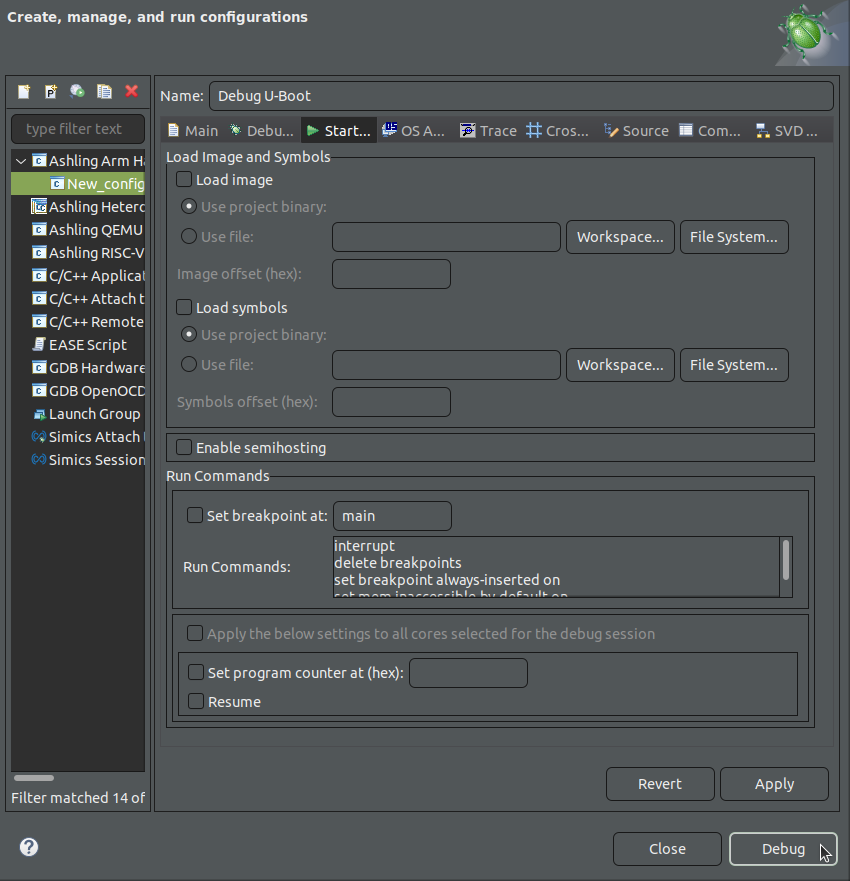Tick the Load symbols checkbox

[x=185, y=308]
